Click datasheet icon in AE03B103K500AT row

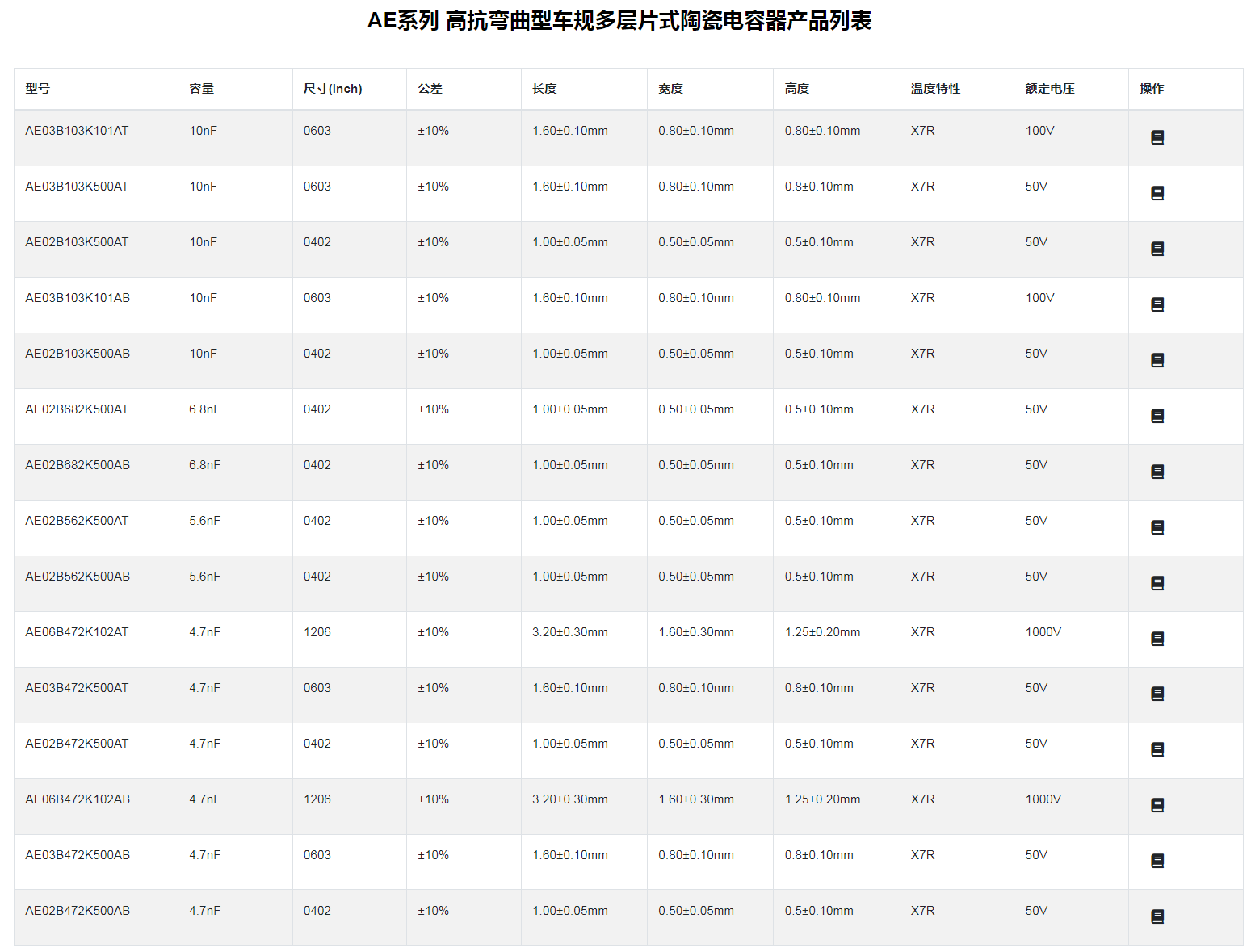pyautogui.click(x=1157, y=193)
